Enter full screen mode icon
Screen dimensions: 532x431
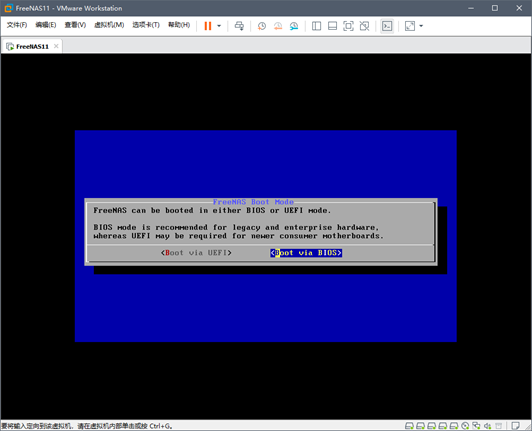point(348,26)
